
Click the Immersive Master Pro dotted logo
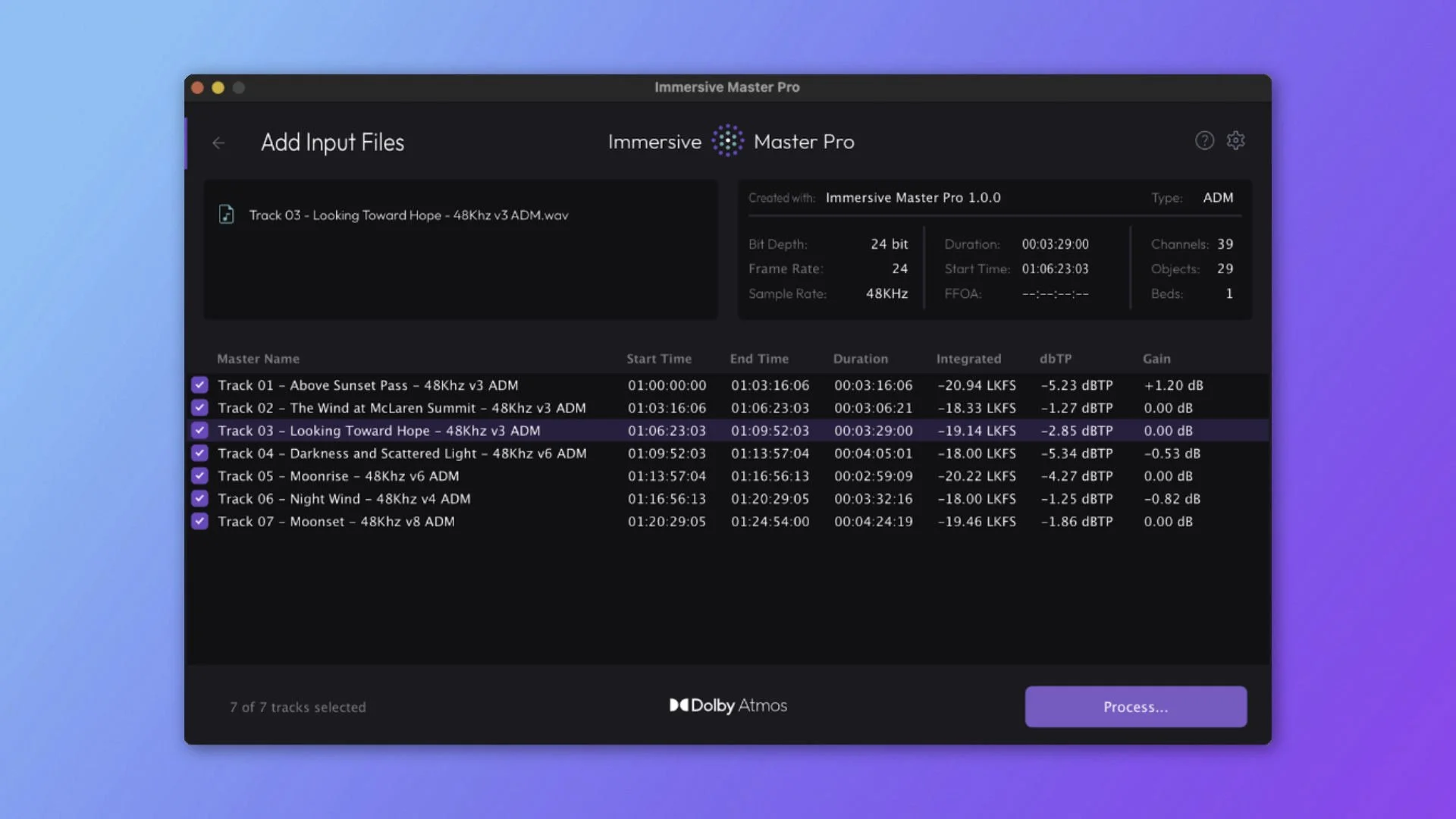click(x=727, y=141)
